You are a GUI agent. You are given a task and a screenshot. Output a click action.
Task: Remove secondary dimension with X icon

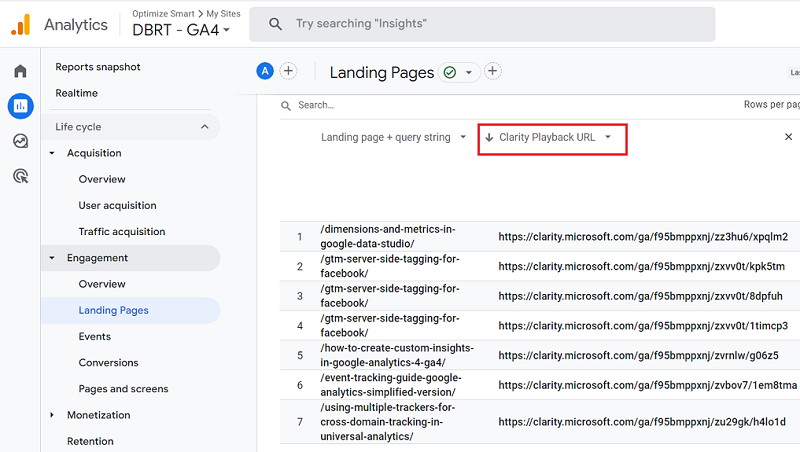(788, 137)
